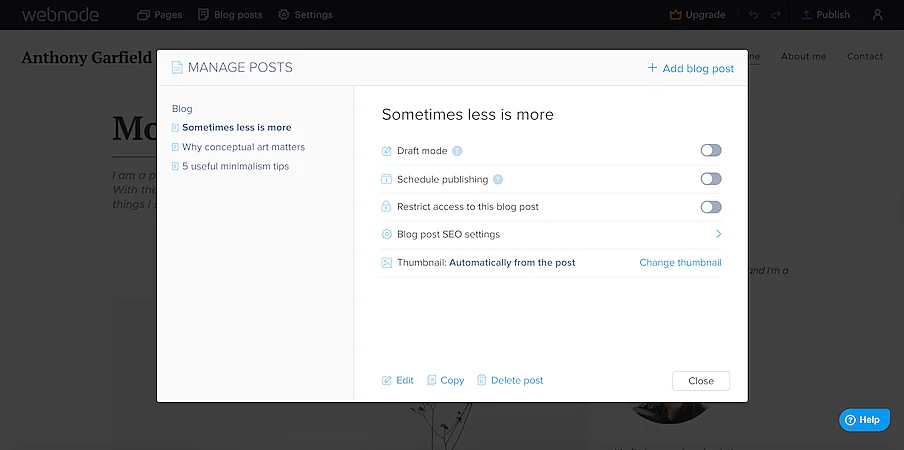
Task: Click page icon next to Why conceptual art matters
Action: [175, 148]
